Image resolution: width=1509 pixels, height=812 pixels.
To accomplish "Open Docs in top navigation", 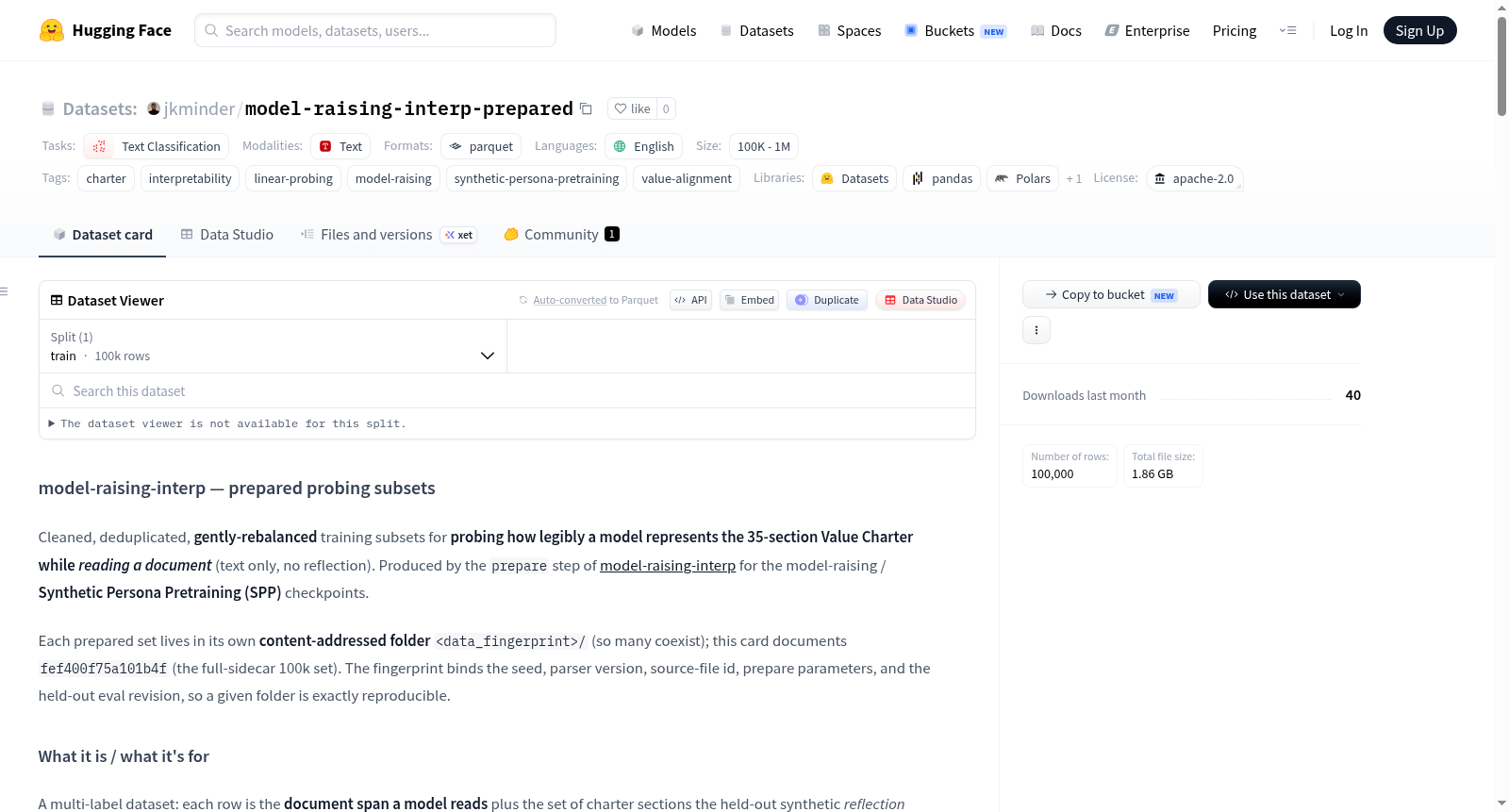I will pos(1056,30).
